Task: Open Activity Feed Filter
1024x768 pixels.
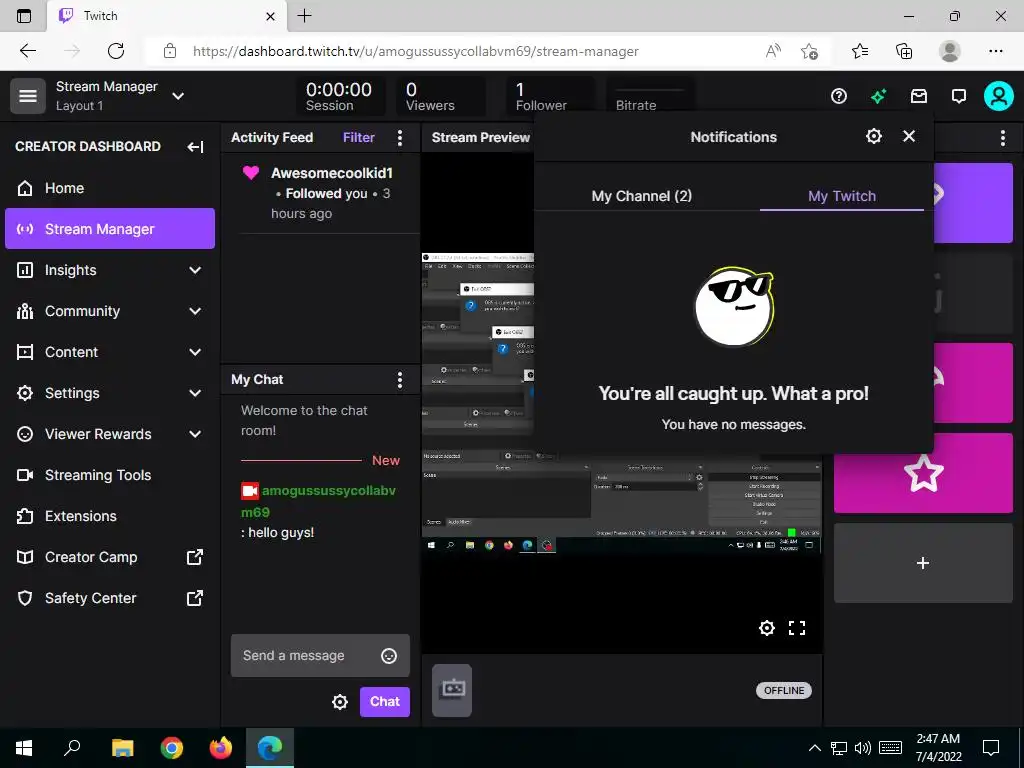Action: point(359,137)
